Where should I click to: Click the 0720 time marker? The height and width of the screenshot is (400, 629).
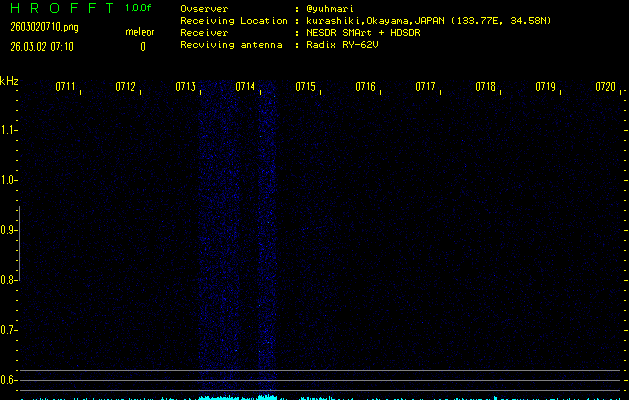(605, 86)
